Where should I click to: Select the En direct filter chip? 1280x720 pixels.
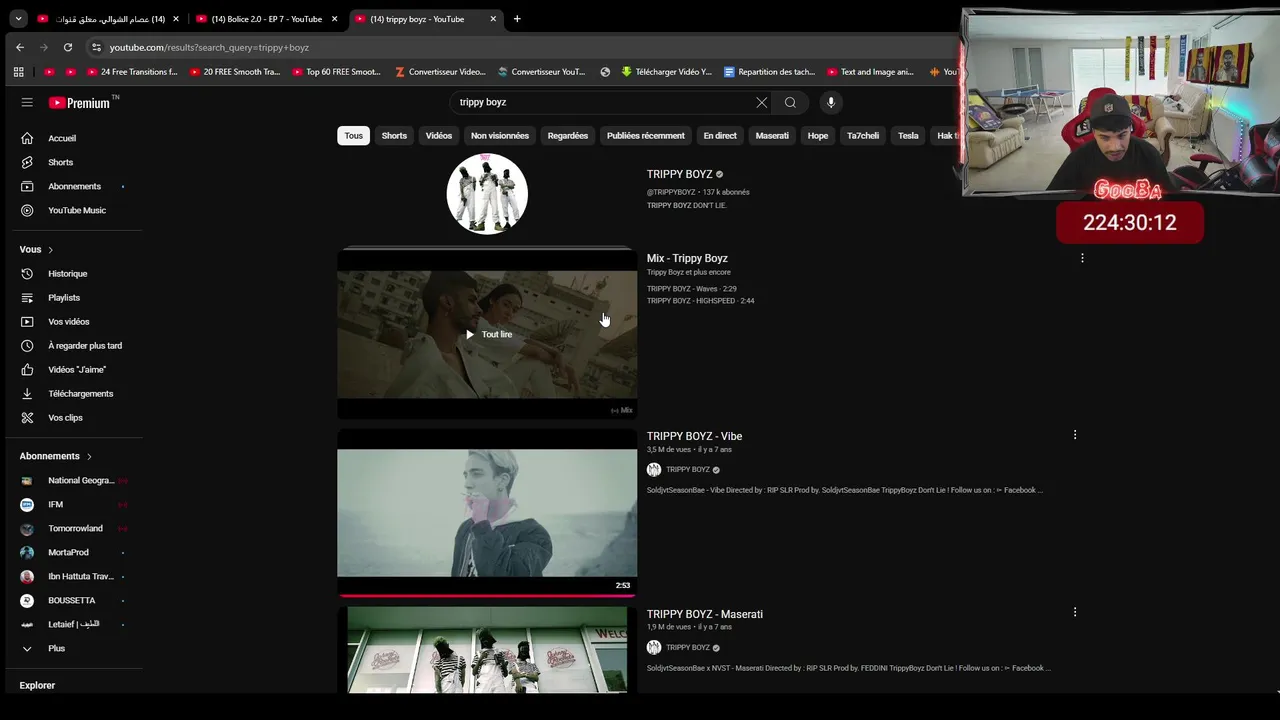[x=720, y=136]
